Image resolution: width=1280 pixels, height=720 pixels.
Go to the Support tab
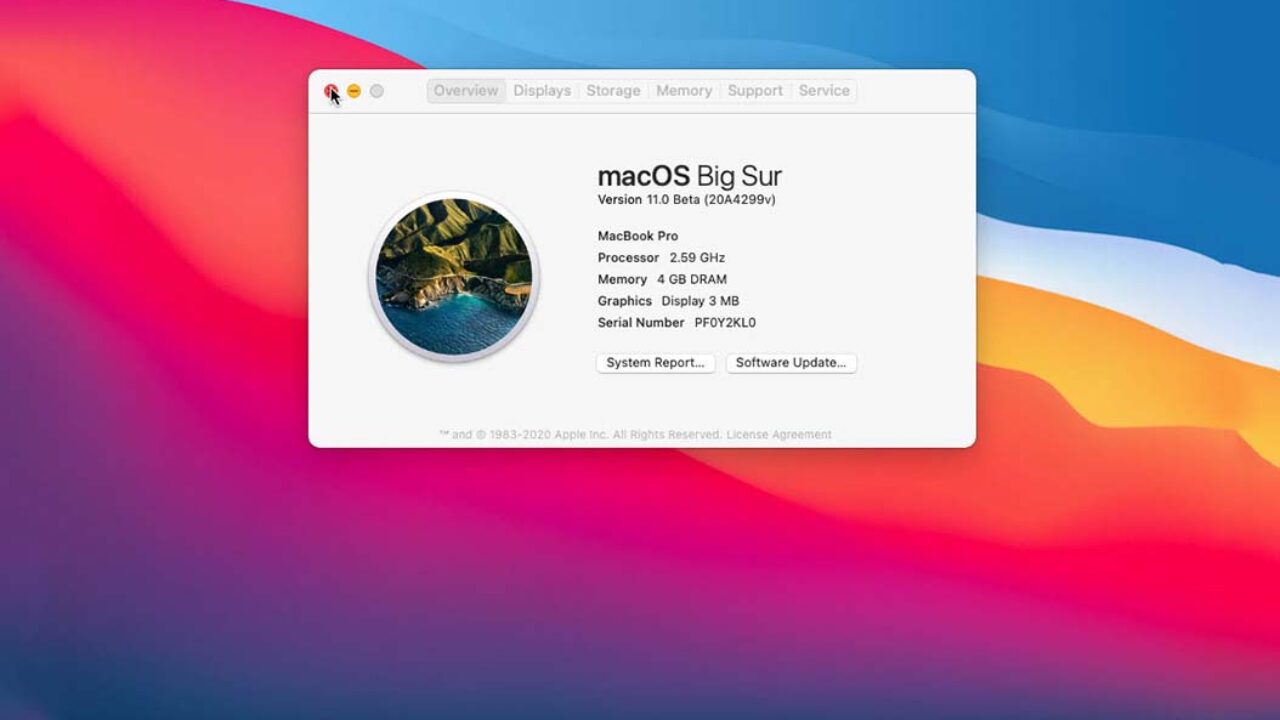pos(755,91)
